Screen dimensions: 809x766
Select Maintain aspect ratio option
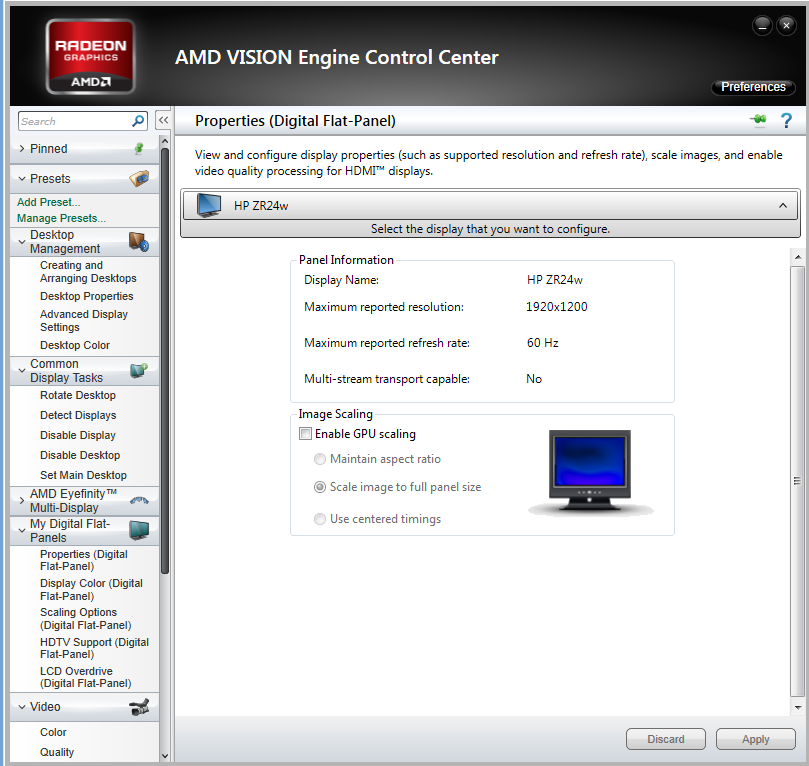[320, 459]
